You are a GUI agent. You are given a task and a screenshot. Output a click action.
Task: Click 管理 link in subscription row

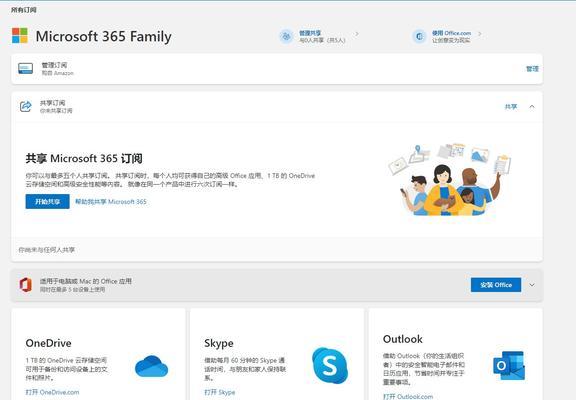(532, 69)
